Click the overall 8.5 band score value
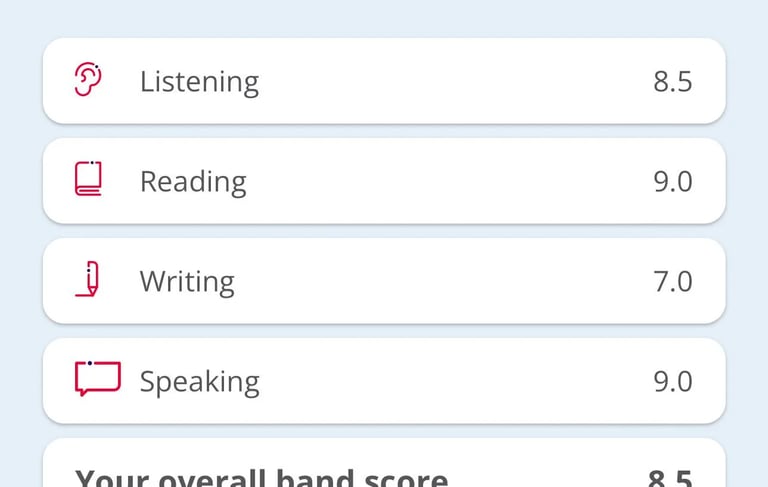 pyautogui.click(x=670, y=478)
